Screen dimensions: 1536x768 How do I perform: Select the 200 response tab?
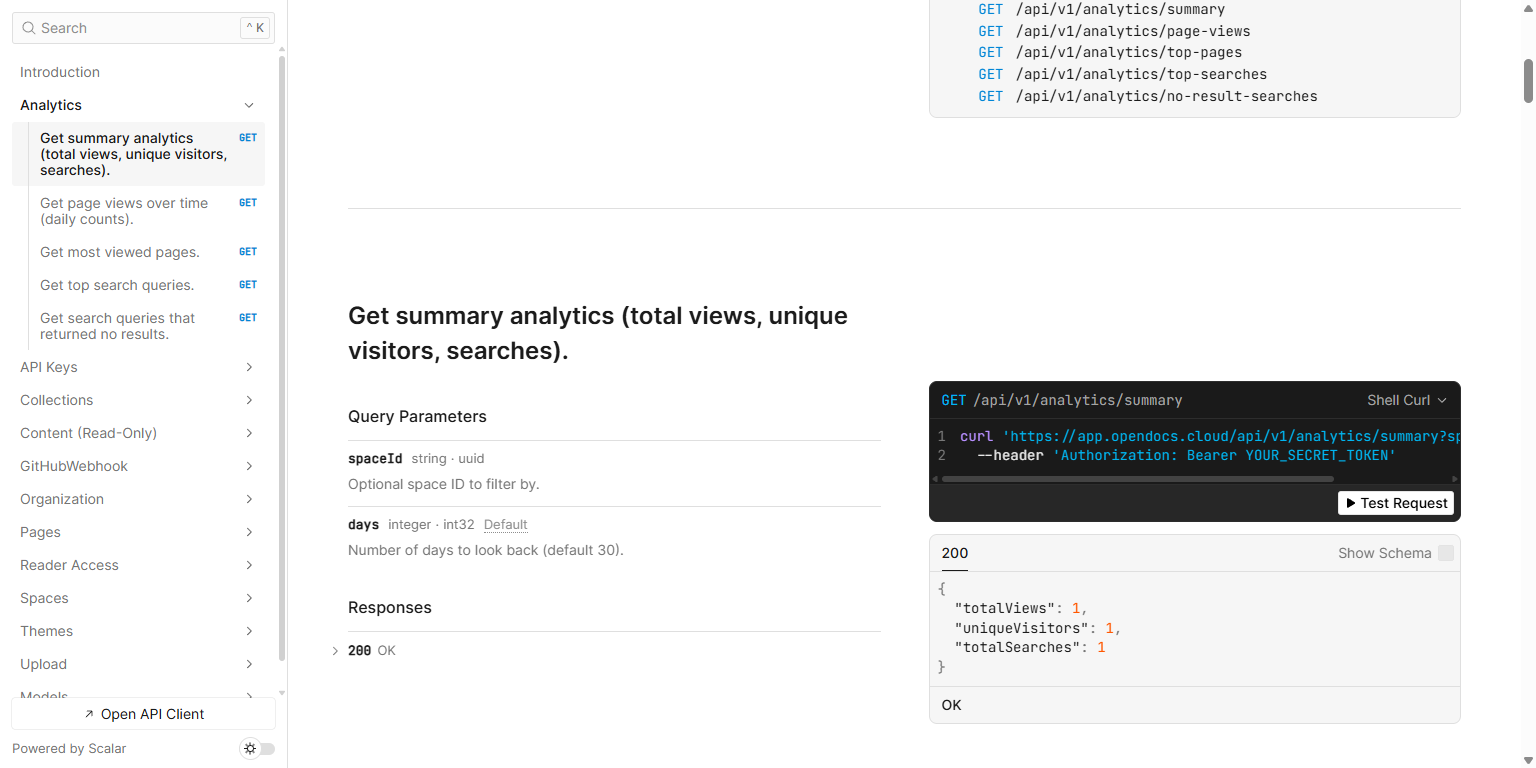click(x=955, y=553)
